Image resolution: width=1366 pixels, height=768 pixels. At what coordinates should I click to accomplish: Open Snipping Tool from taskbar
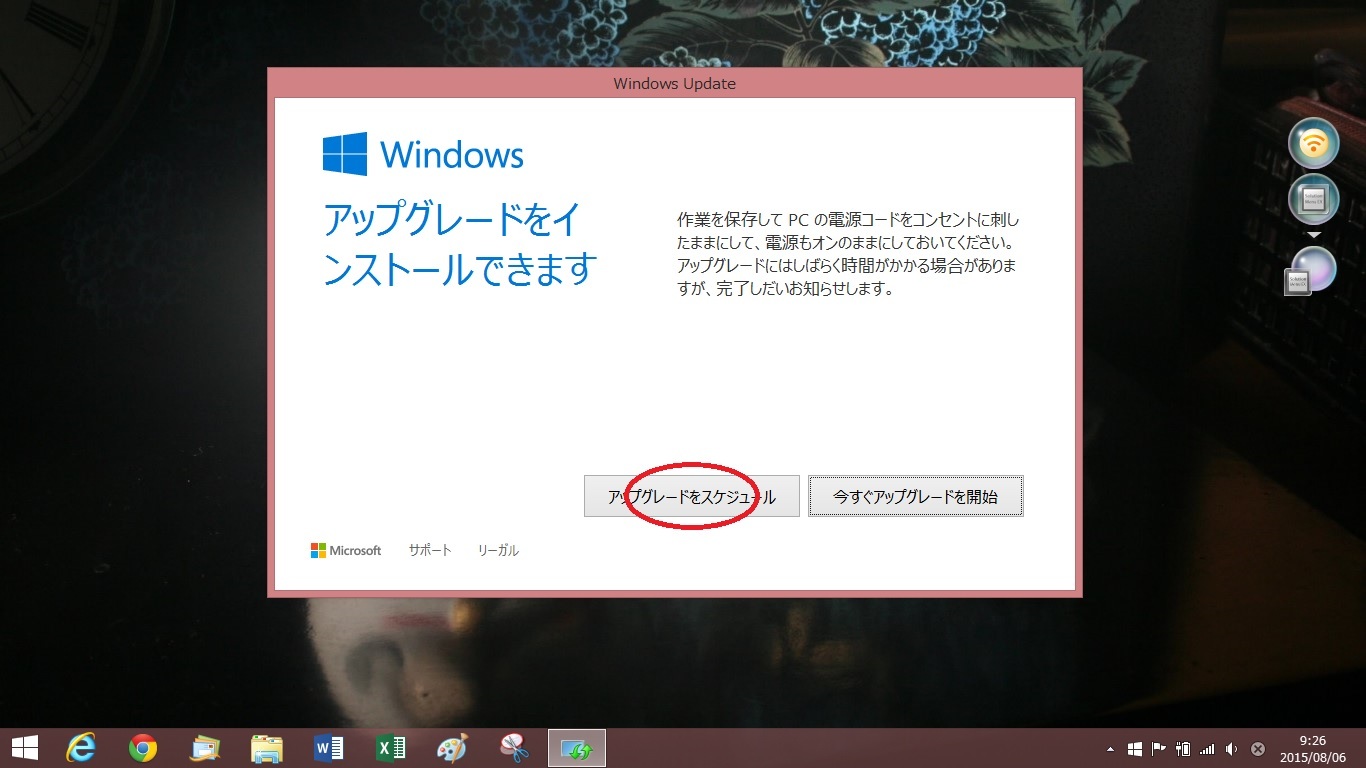(514, 747)
